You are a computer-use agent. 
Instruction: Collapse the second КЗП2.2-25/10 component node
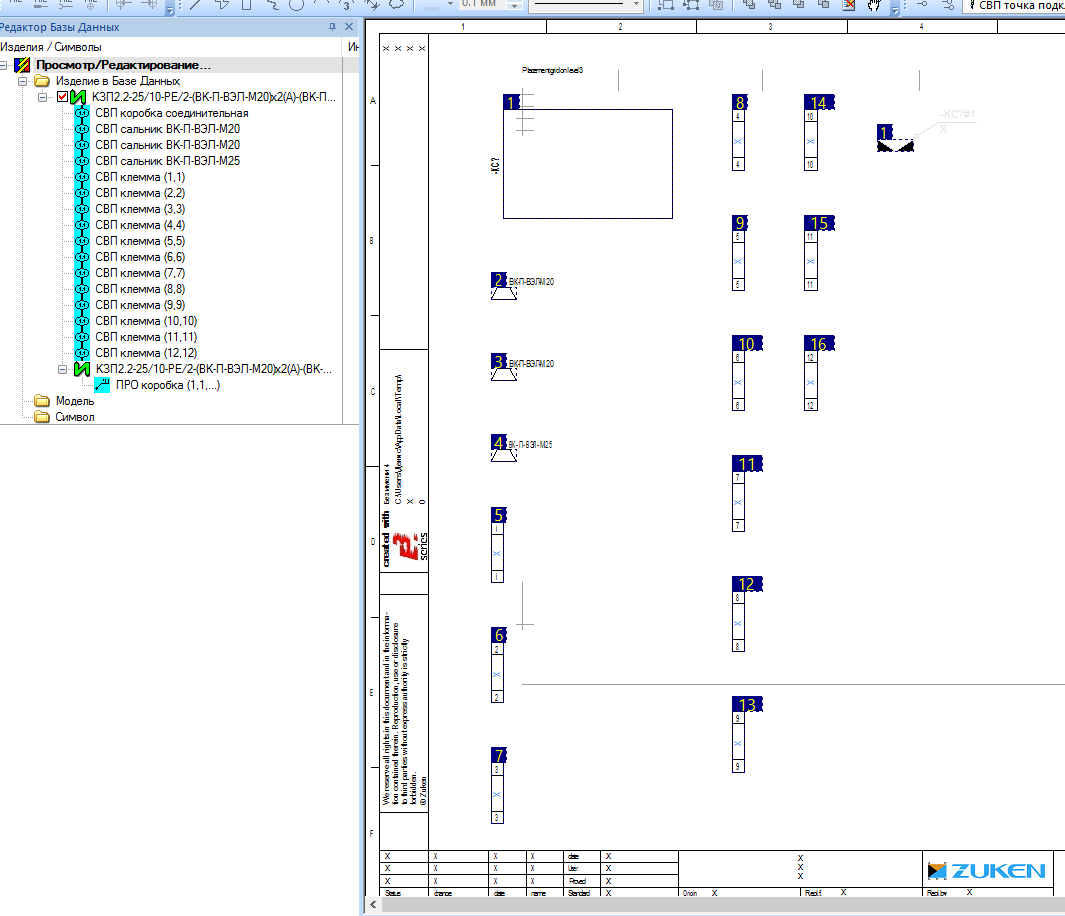click(x=62, y=369)
